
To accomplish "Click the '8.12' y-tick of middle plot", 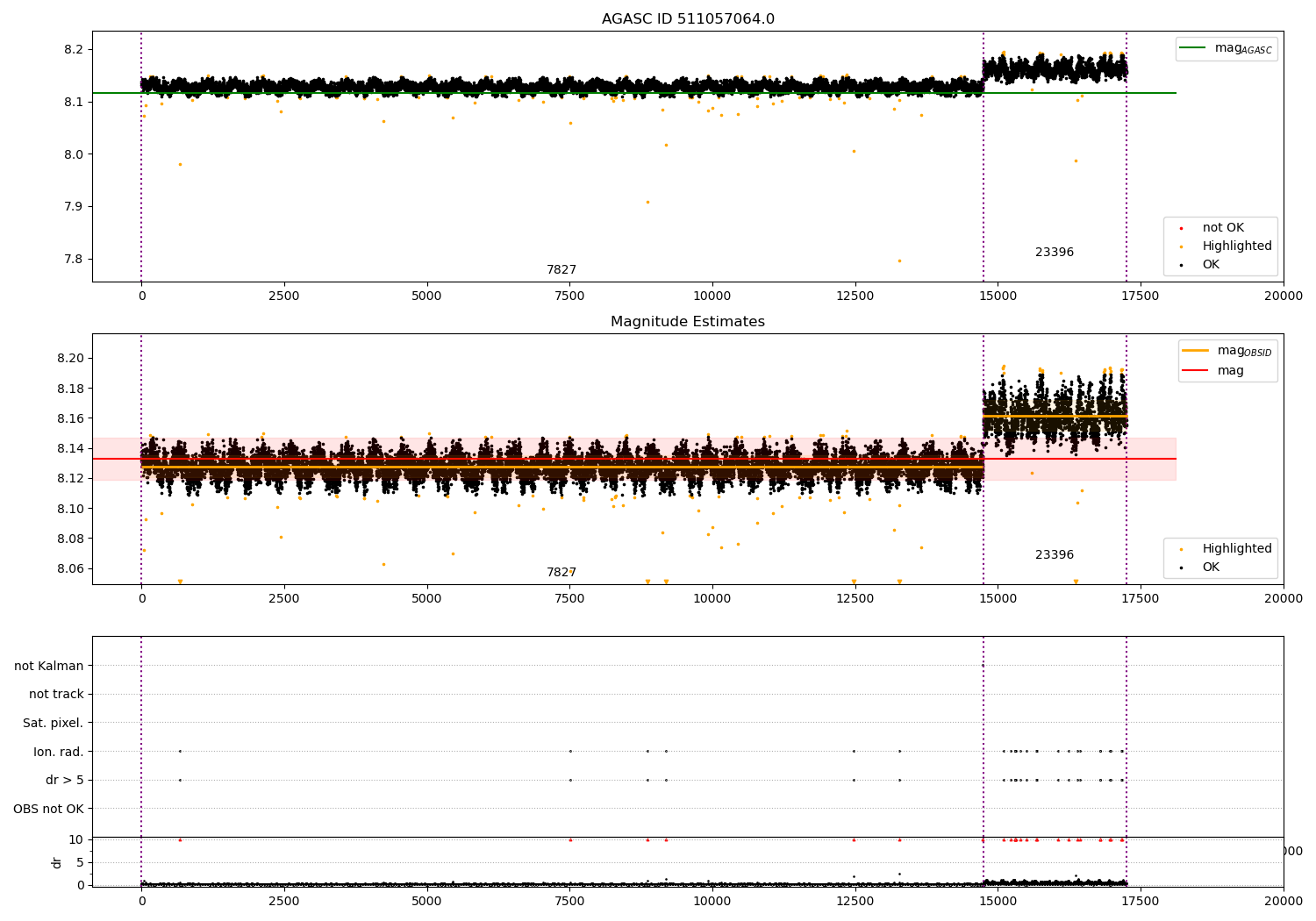I will [x=70, y=479].
